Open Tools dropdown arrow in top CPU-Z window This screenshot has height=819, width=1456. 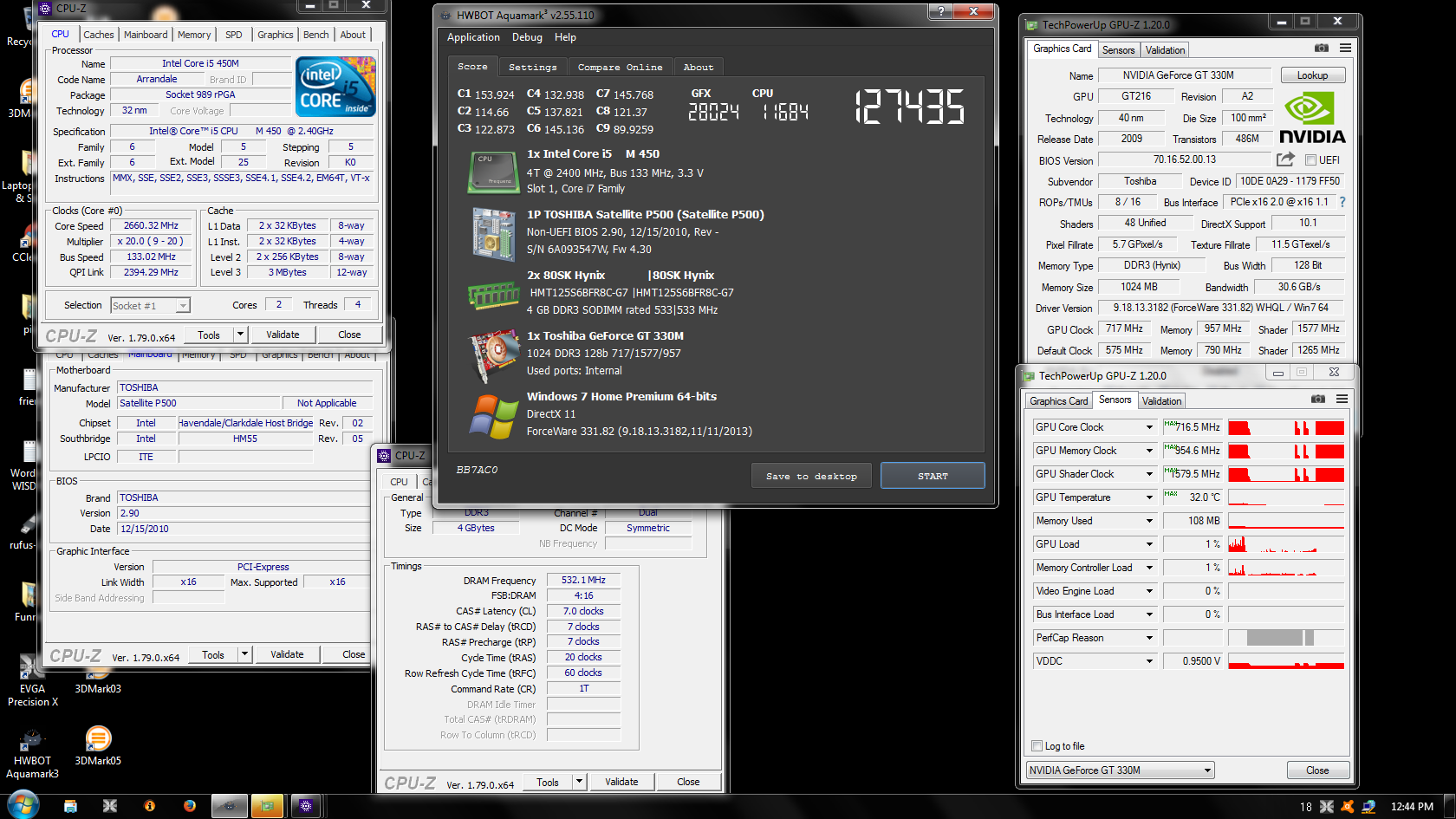tap(240, 335)
